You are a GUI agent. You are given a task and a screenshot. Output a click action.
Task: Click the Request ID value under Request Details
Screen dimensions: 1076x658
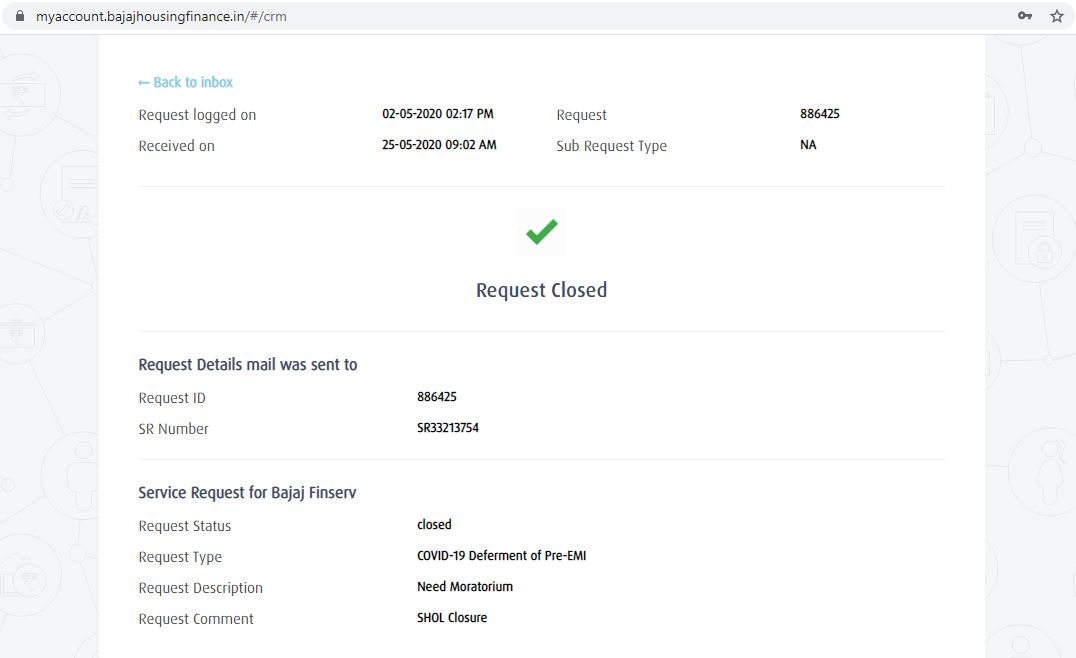pyautogui.click(x=436, y=397)
